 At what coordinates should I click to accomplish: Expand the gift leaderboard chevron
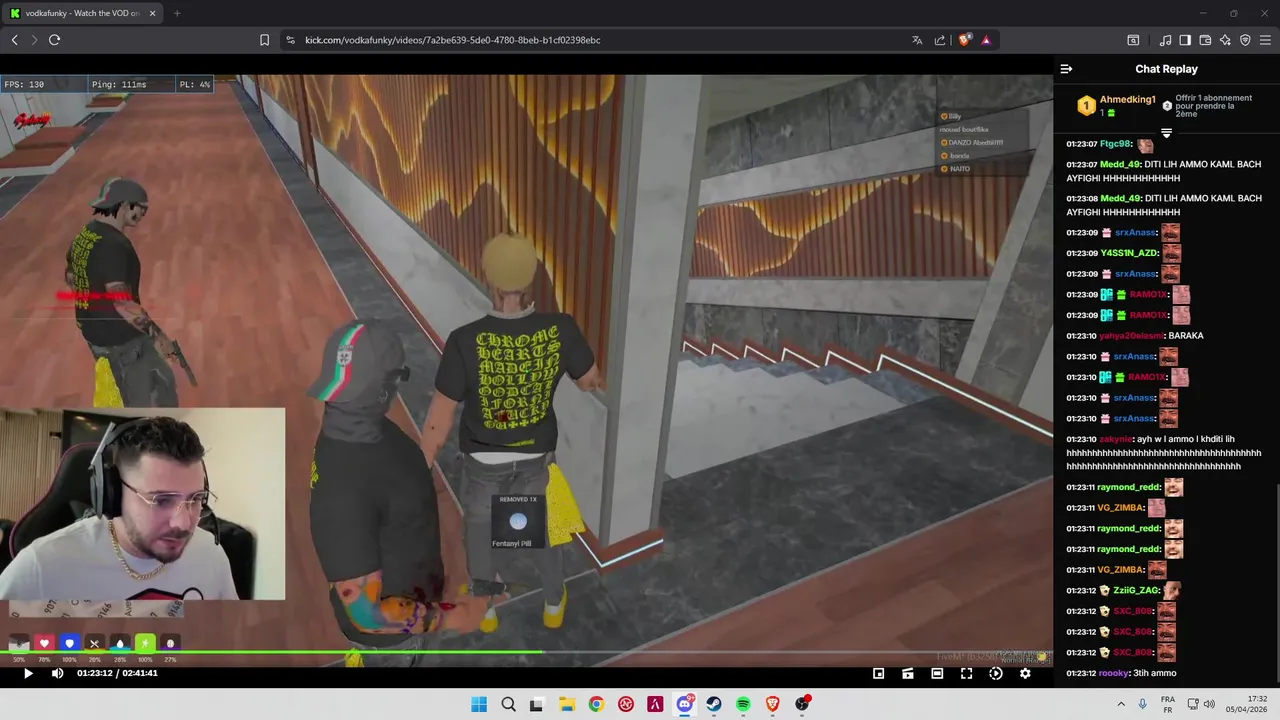click(x=1166, y=133)
